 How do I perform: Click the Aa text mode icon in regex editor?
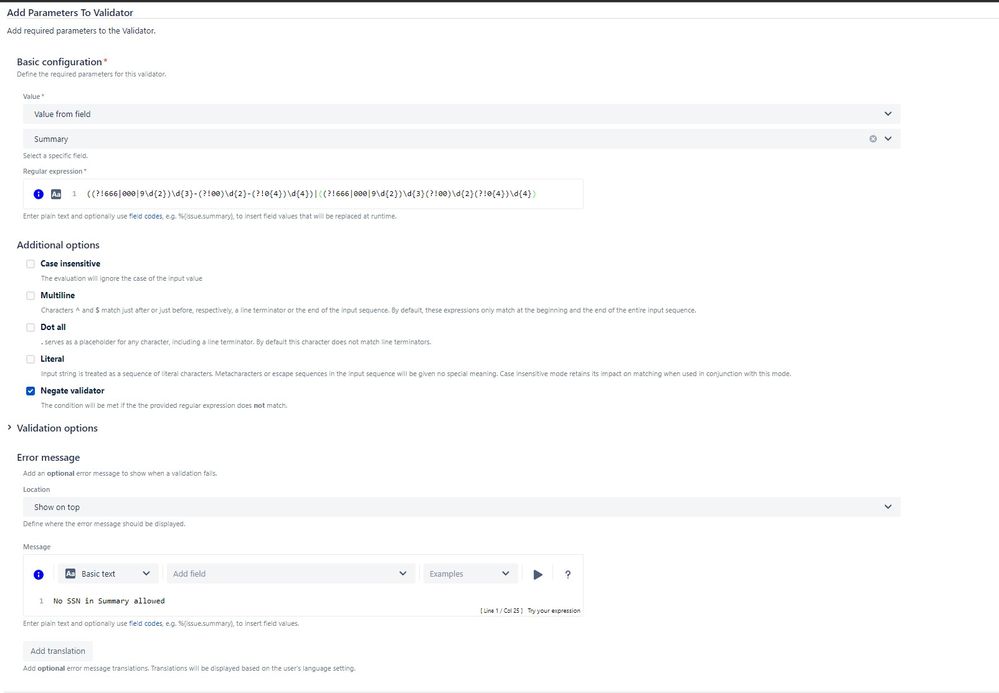point(56,194)
